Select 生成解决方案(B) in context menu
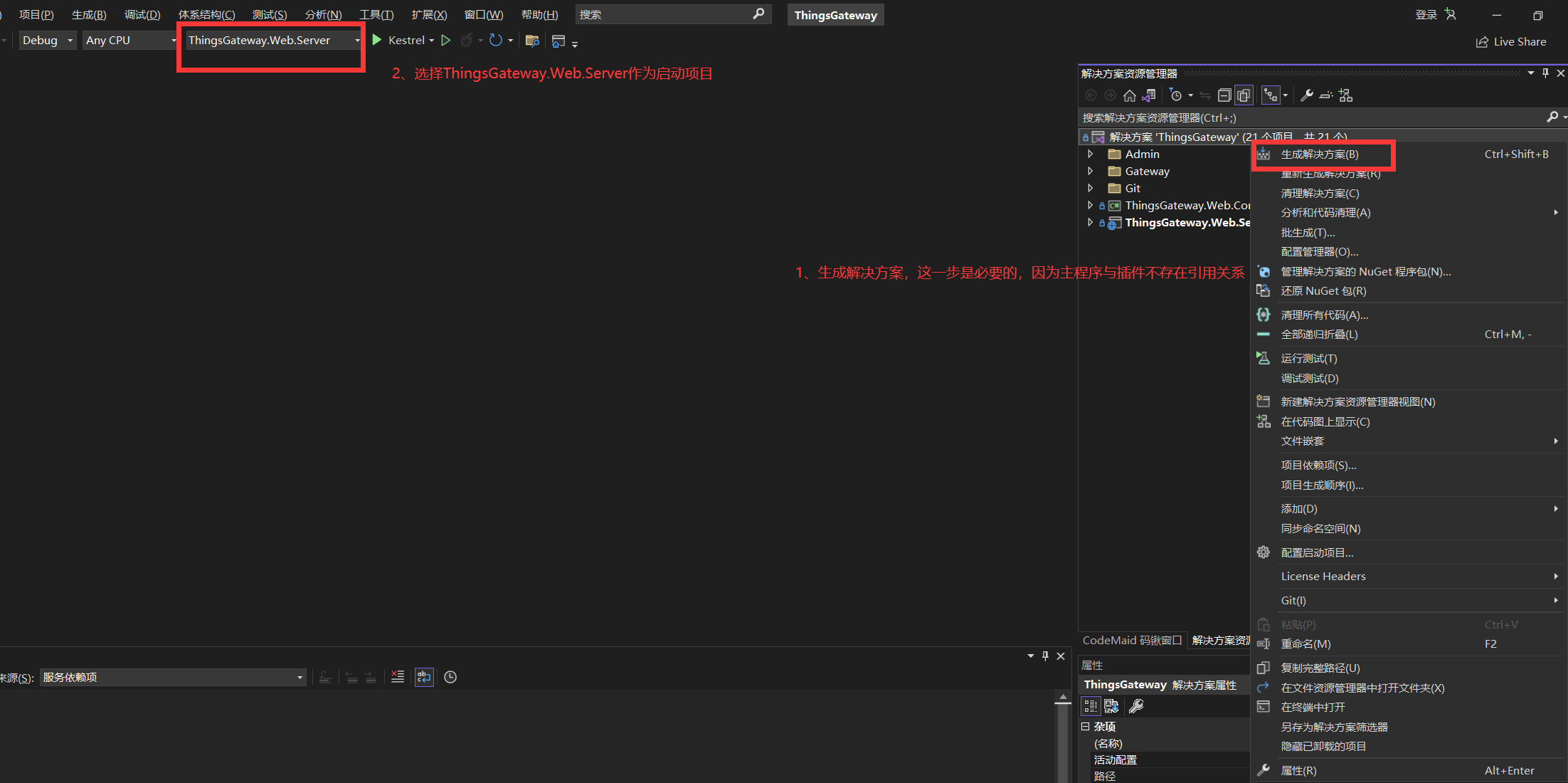The width and height of the screenshot is (1568, 783). click(x=1319, y=154)
